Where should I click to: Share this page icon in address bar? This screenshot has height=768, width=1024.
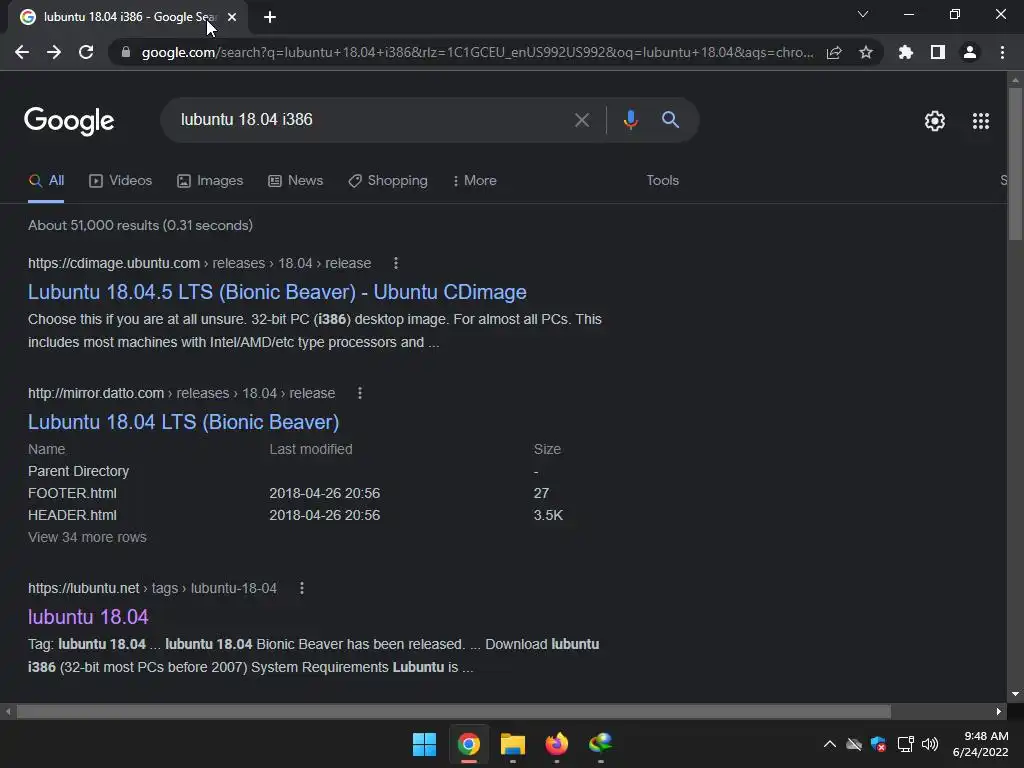[834, 52]
